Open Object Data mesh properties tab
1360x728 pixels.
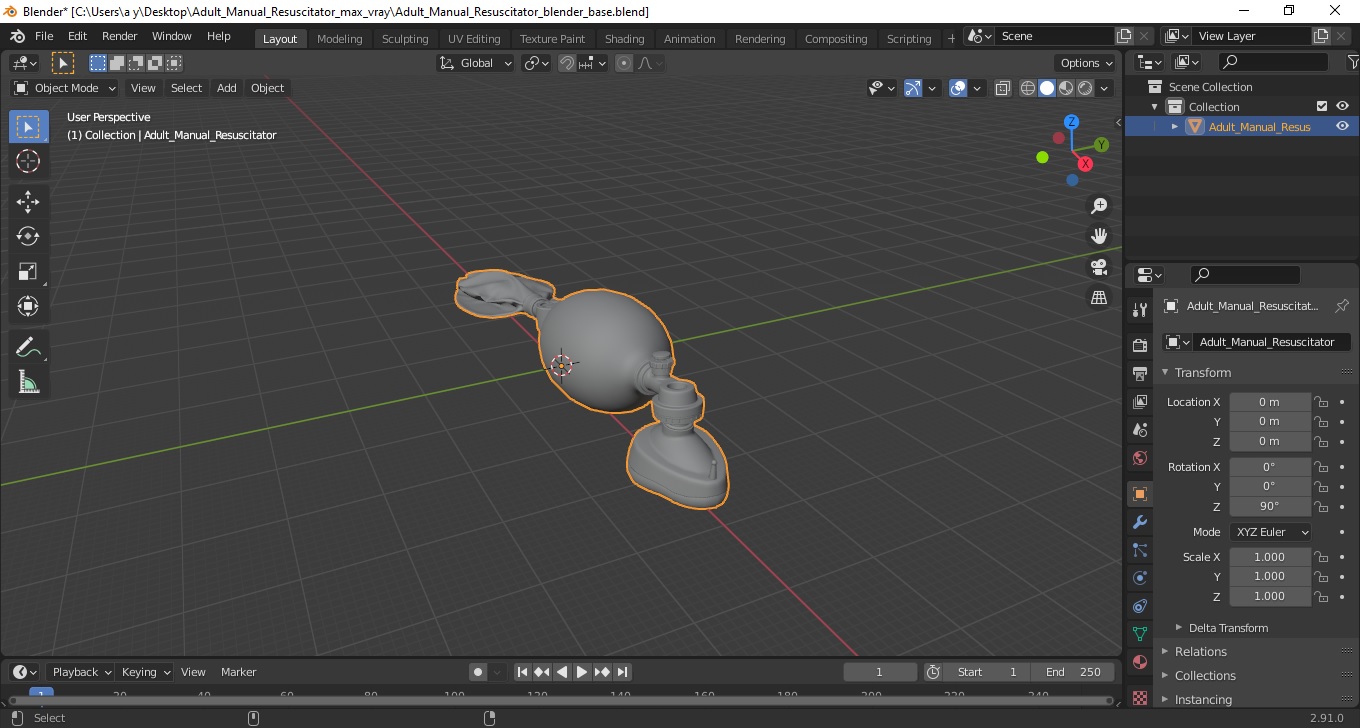(1140, 634)
